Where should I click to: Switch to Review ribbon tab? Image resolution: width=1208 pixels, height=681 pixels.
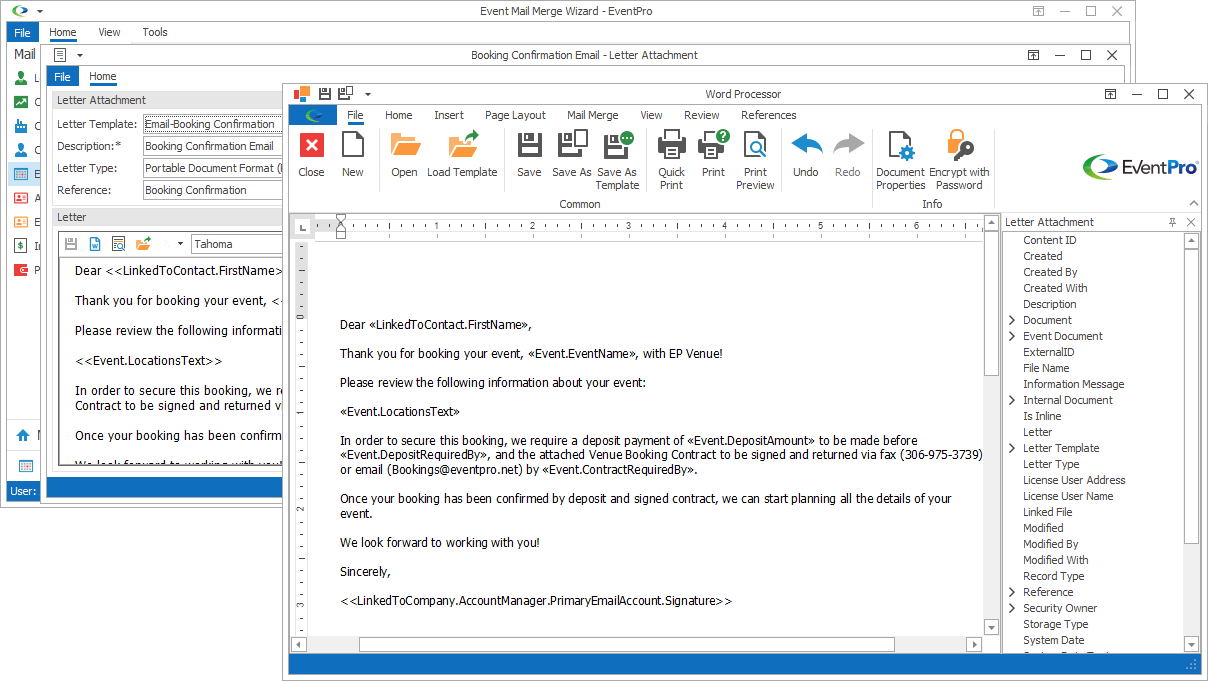pyautogui.click(x=702, y=115)
